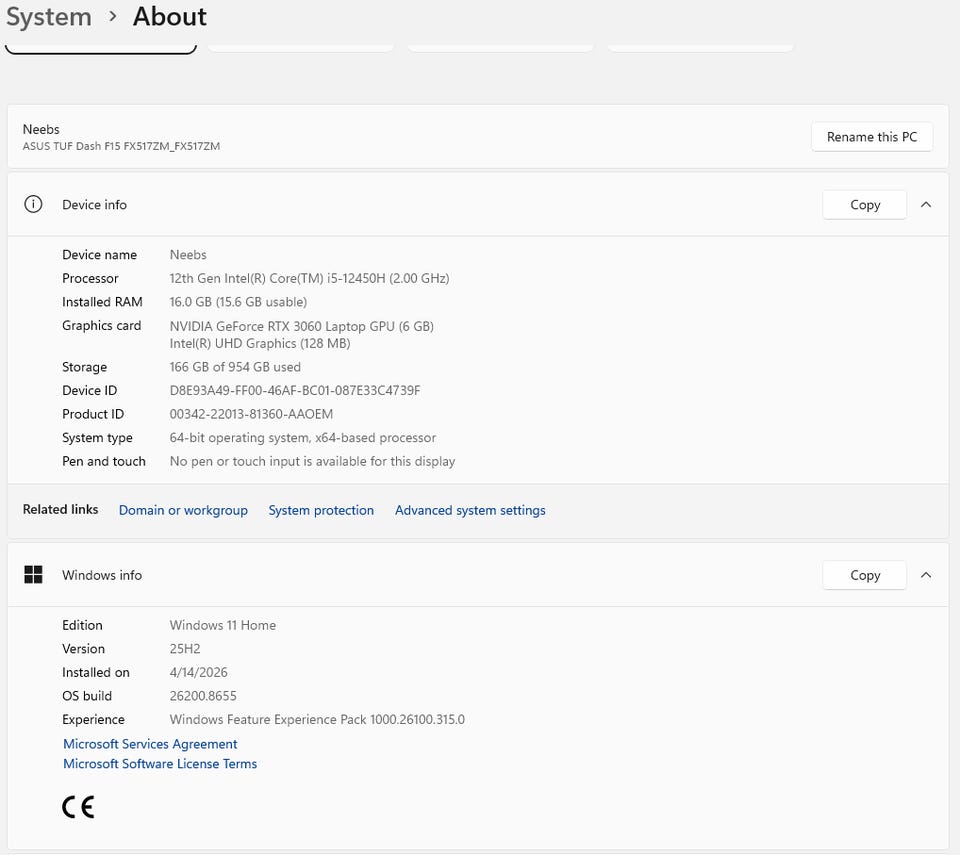The width and height of the screenshot is (960, 855).
Task: Click the Graphics card label
Action: click(x=102, y=326)
